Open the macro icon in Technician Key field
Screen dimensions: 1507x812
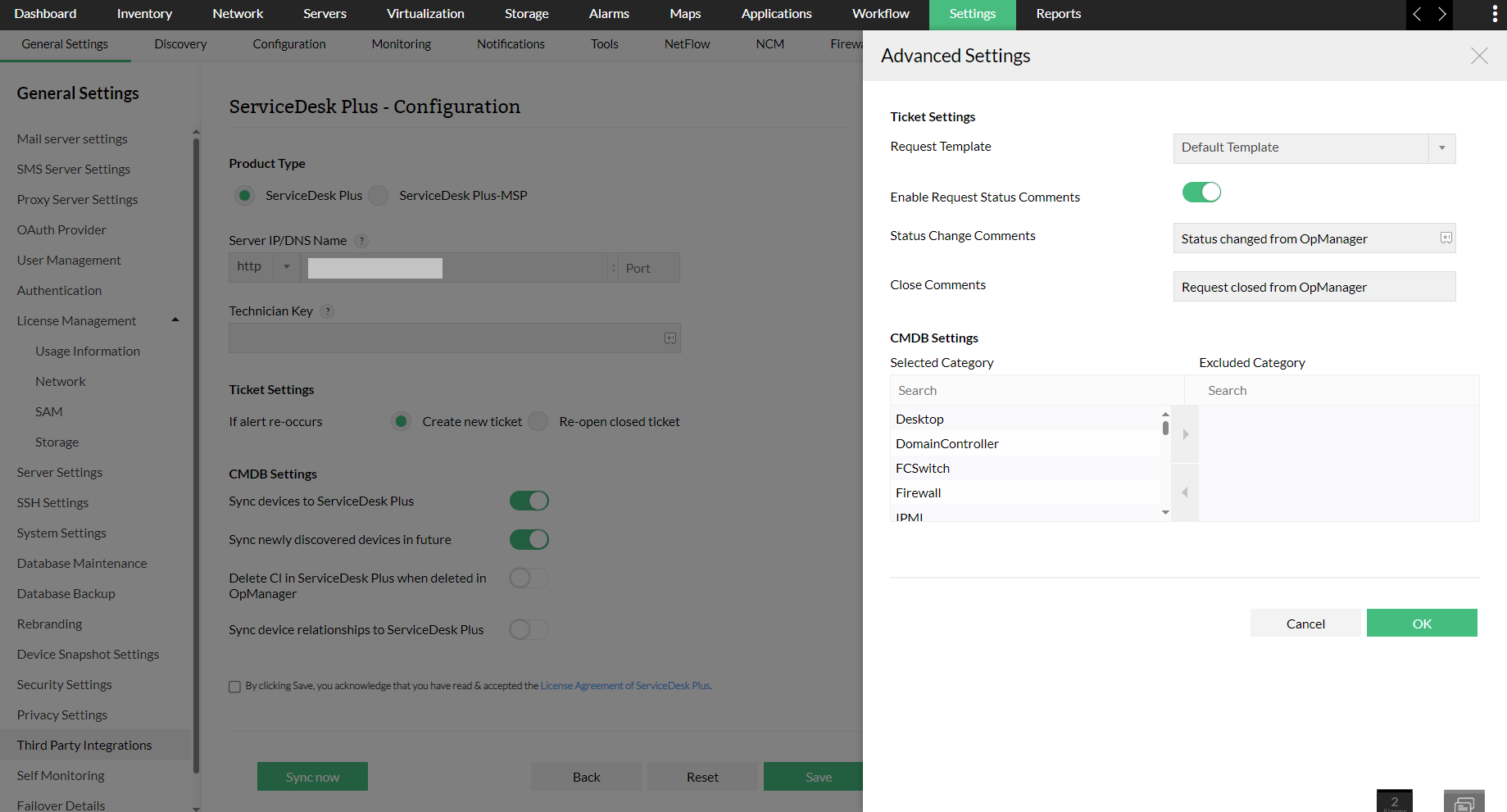670,338
